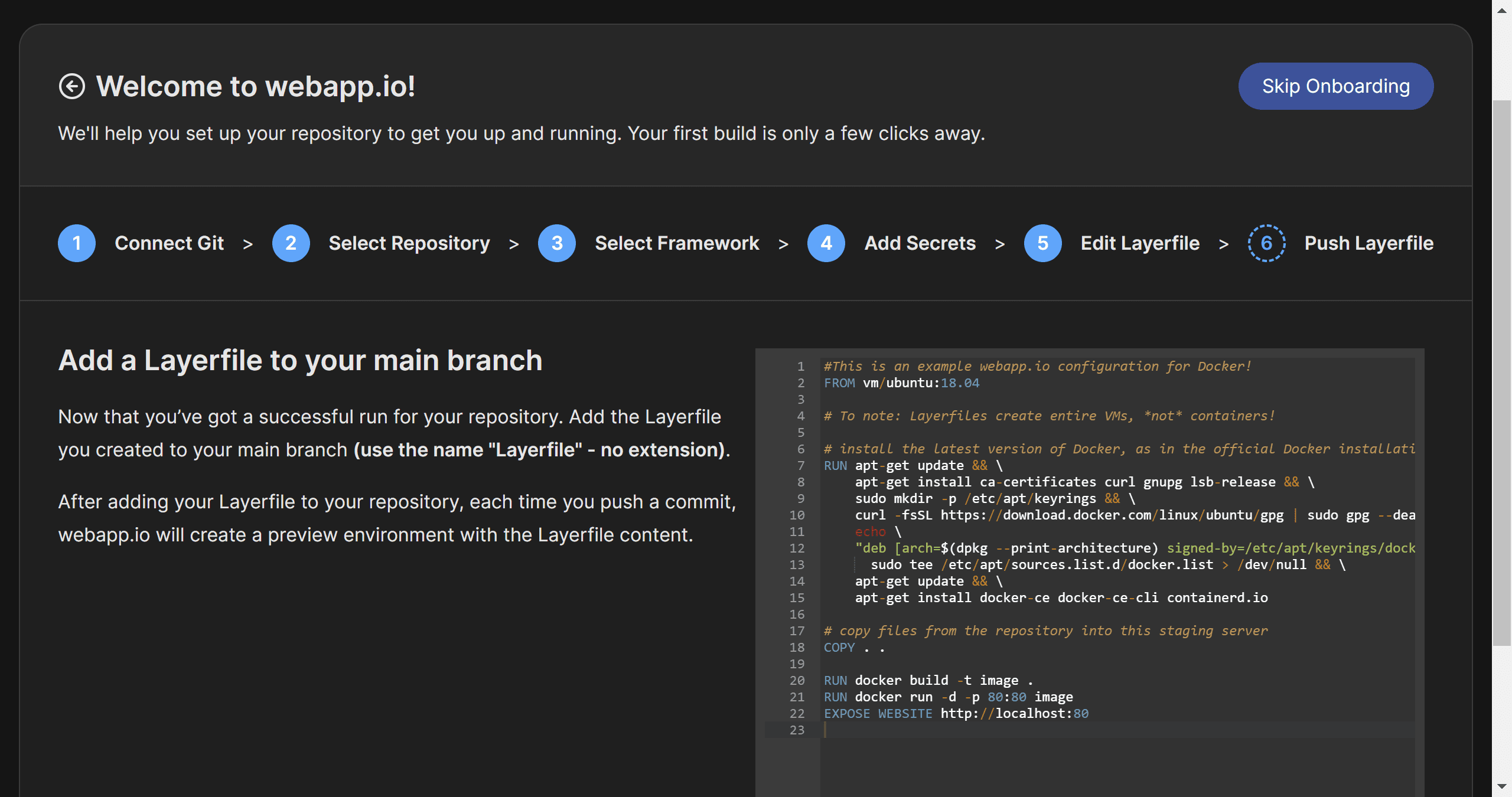Click step 5 circle icon
The image size is (1512, 797).
[1042, 243]
